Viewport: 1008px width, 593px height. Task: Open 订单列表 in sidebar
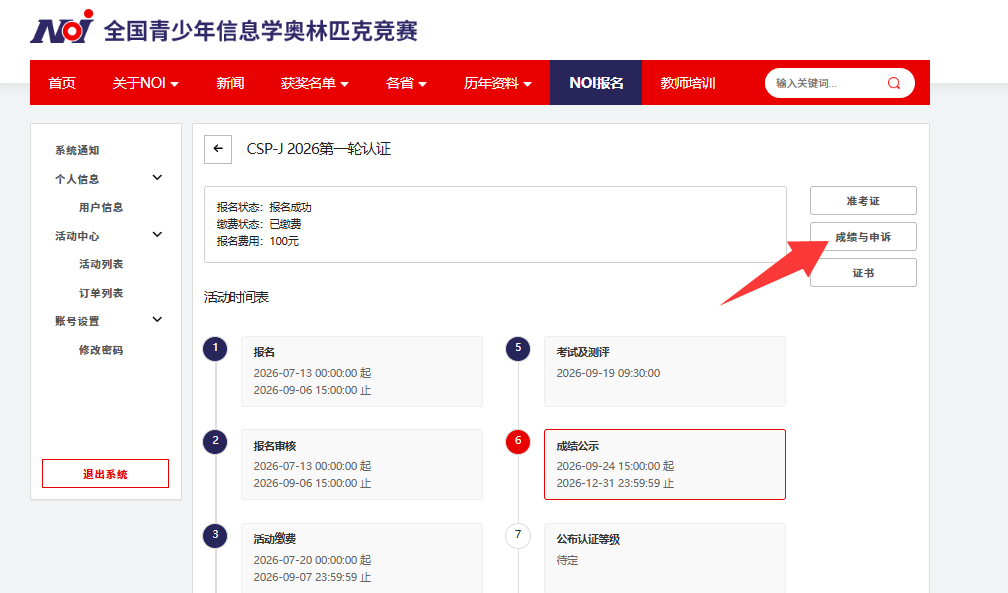(x=101, y=293)
